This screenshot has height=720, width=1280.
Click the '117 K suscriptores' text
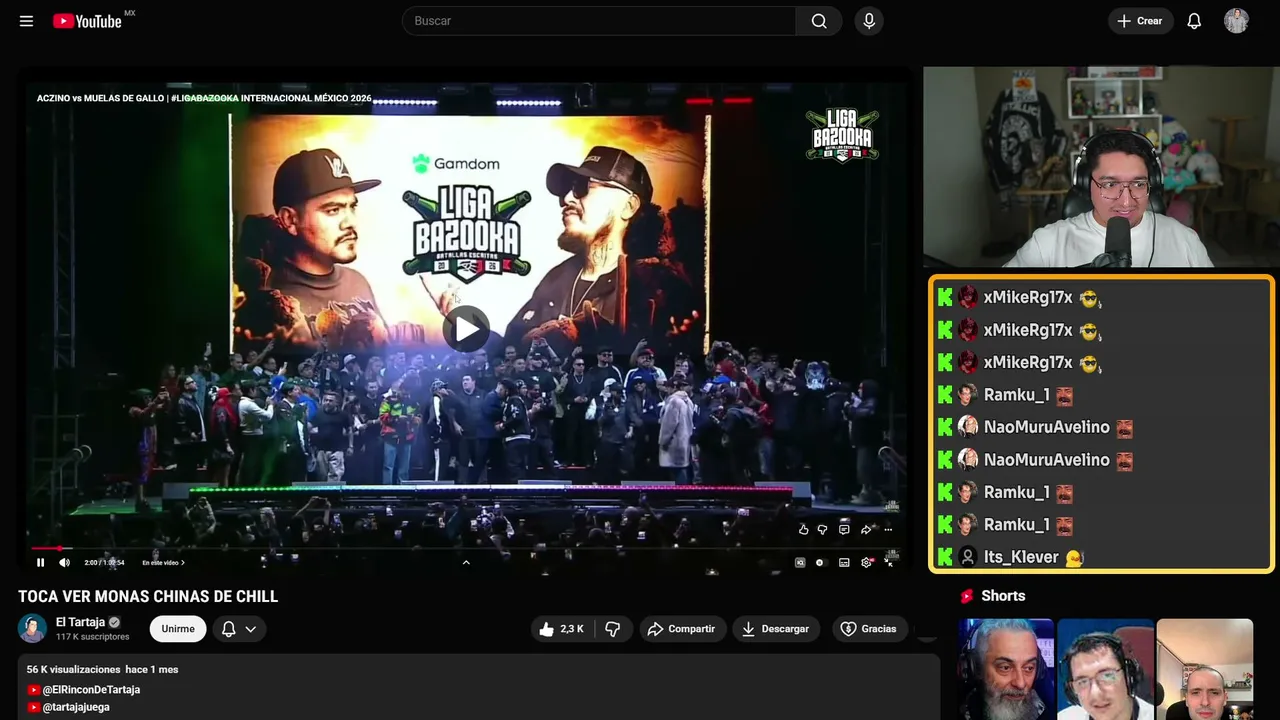[93, 637]
